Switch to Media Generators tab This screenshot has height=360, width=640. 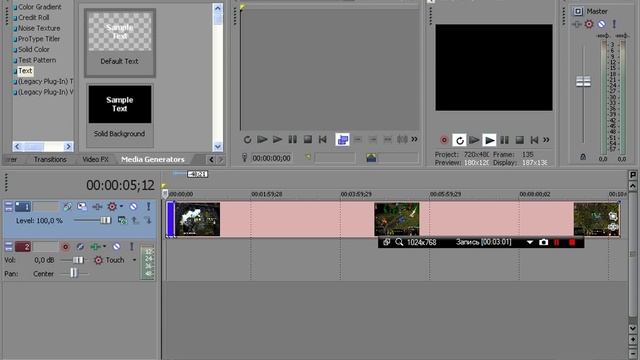click(153, 160)
